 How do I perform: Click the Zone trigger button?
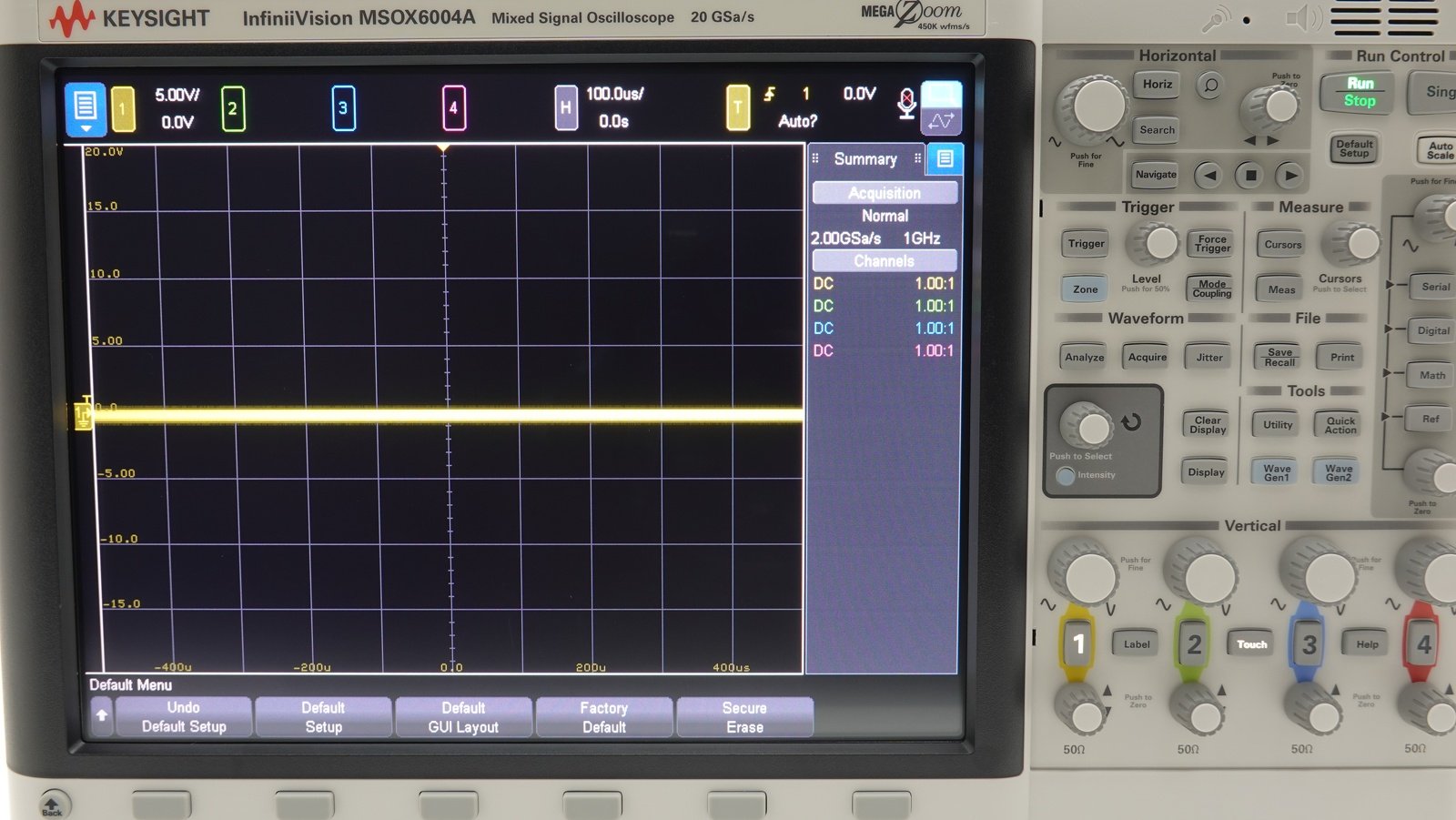[x=1085, y=289]
